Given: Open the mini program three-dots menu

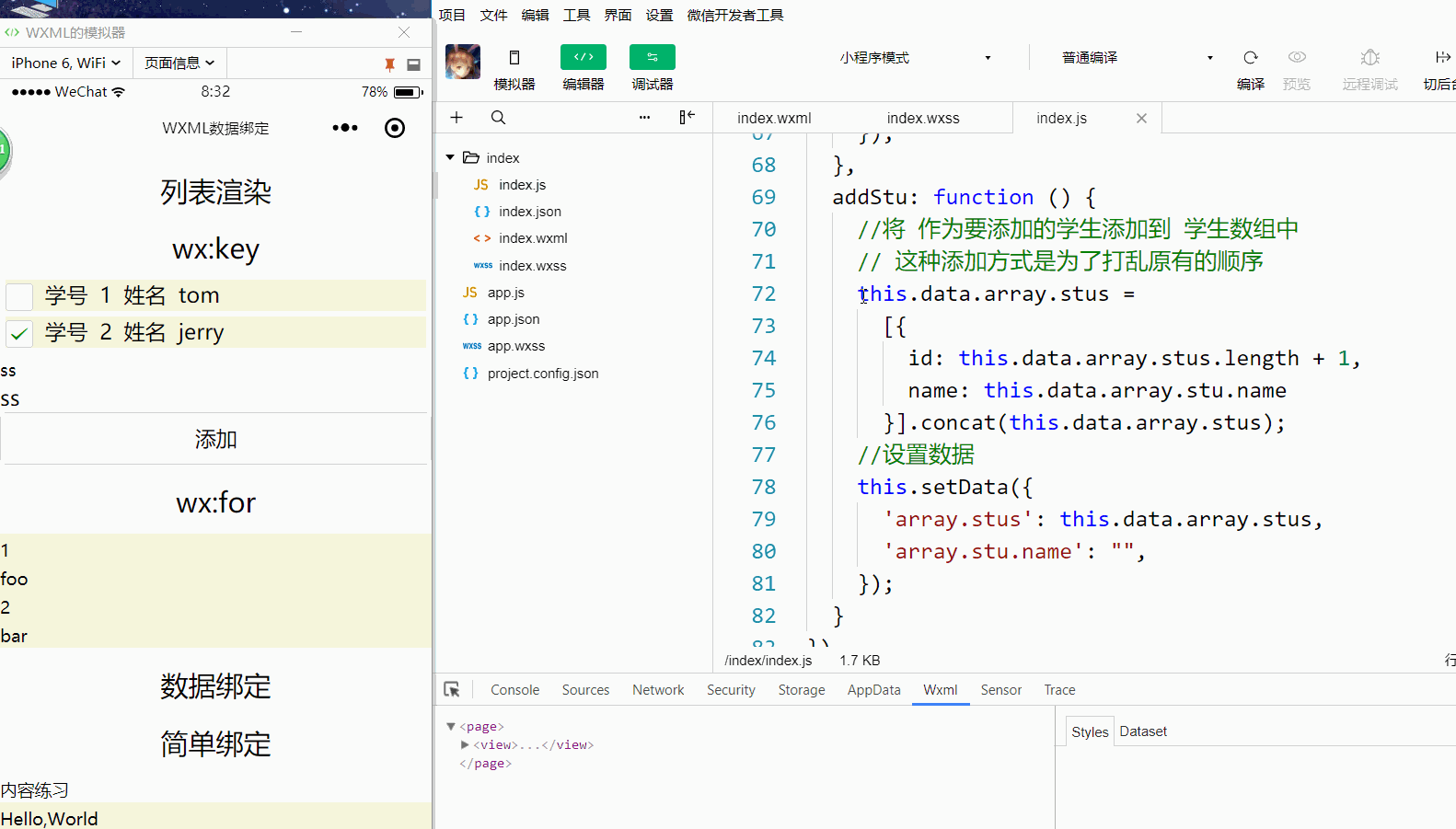Looking at the screenshot, I should tap(345, 128).
